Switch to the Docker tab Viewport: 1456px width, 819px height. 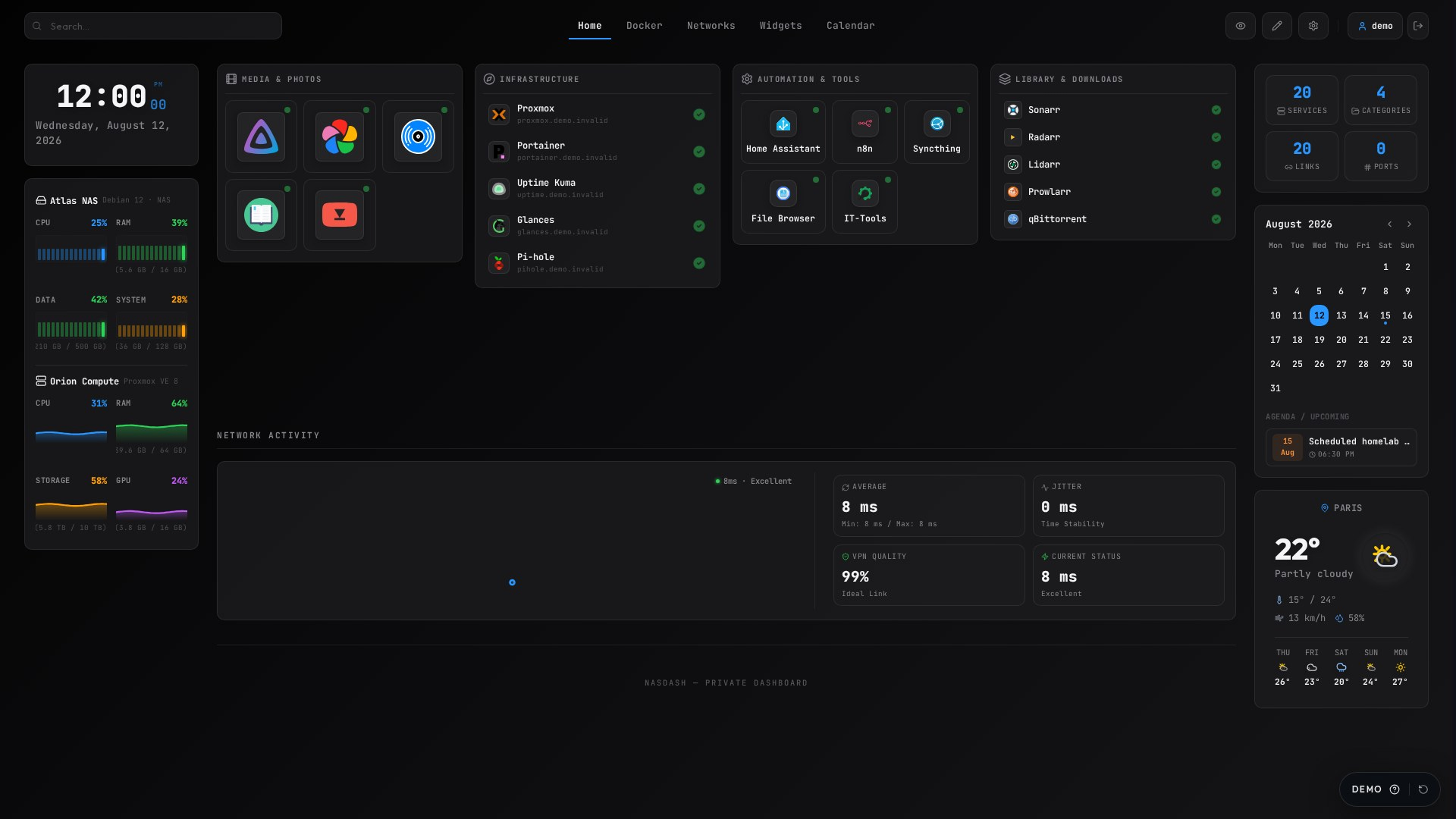(x=645, y=26)
